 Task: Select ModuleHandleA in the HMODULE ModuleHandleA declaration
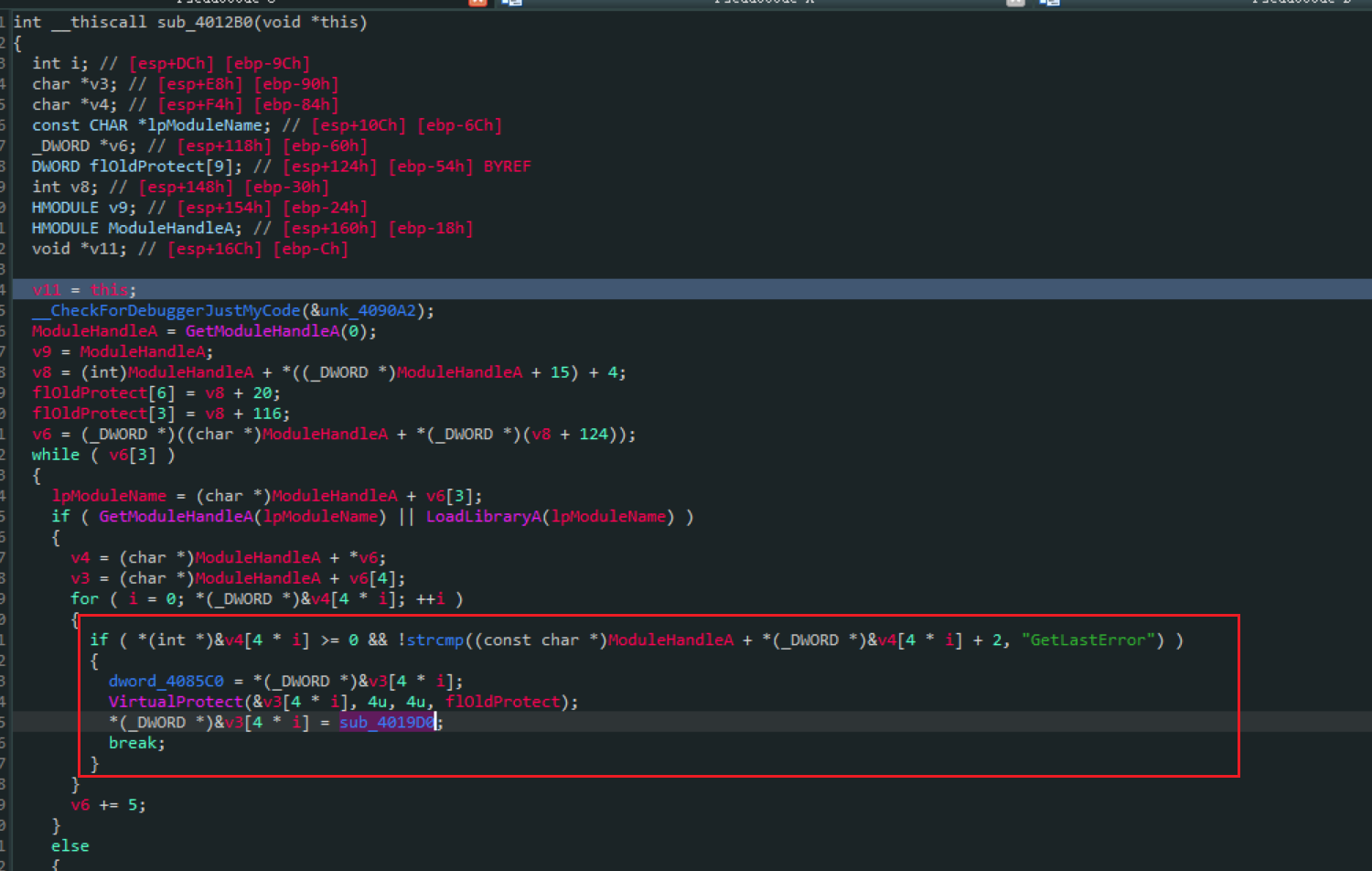pos(171,229)
